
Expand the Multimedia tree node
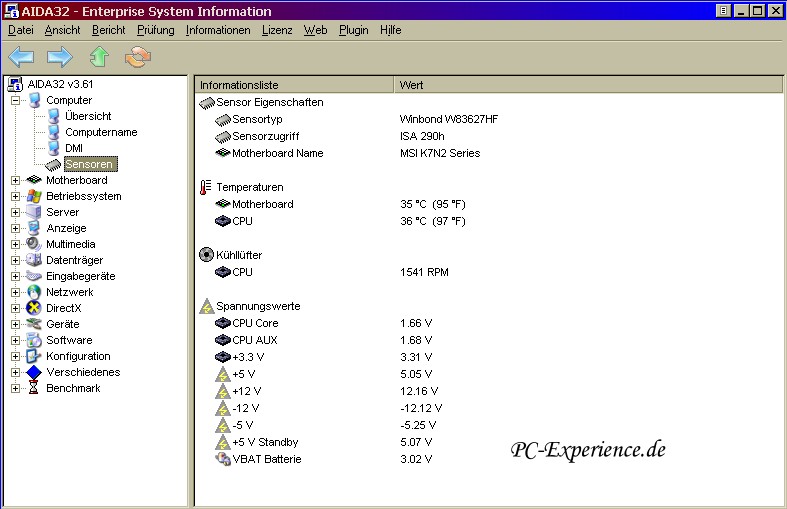tap(16, 244)
